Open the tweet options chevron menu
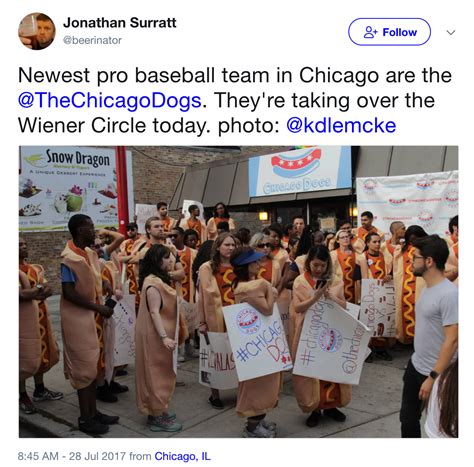This screenshot has width=474, height=467. (x=451, y=33)
